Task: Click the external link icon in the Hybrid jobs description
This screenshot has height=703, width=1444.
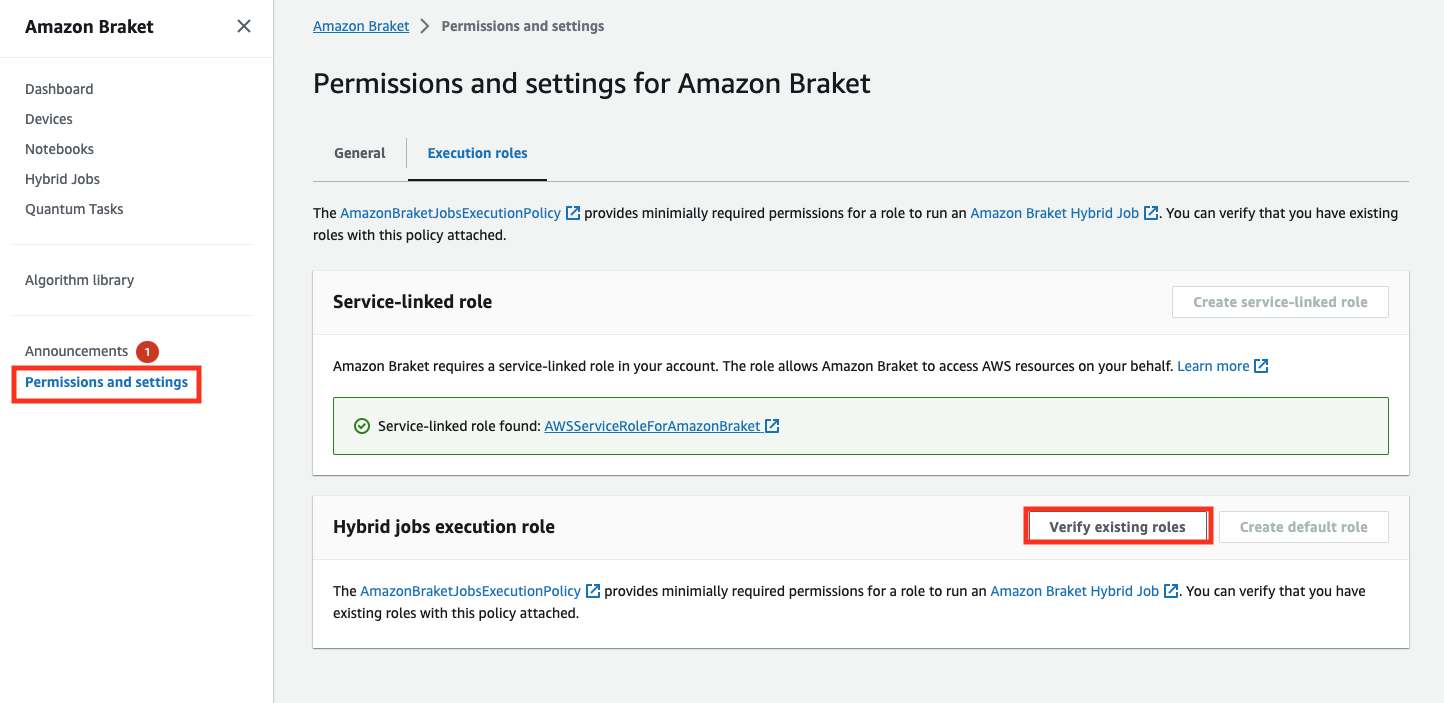Action: coord(593,590)
